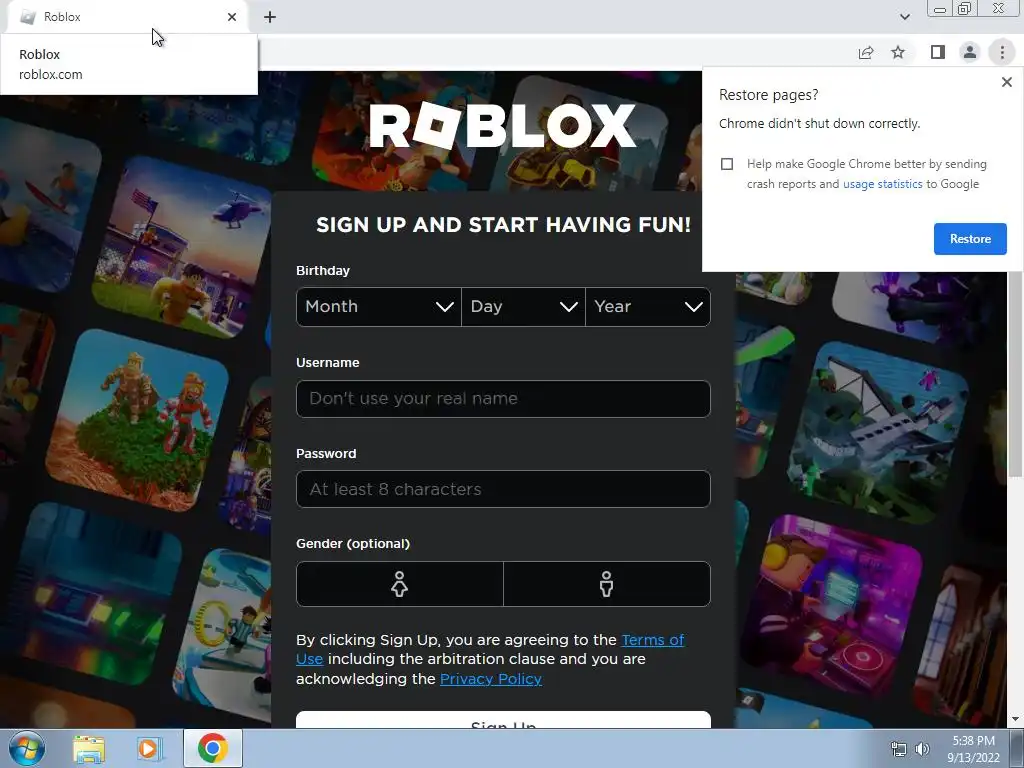Expand the birthday Day dropdown
This screenshot has width=1024, height=768.
523,307
